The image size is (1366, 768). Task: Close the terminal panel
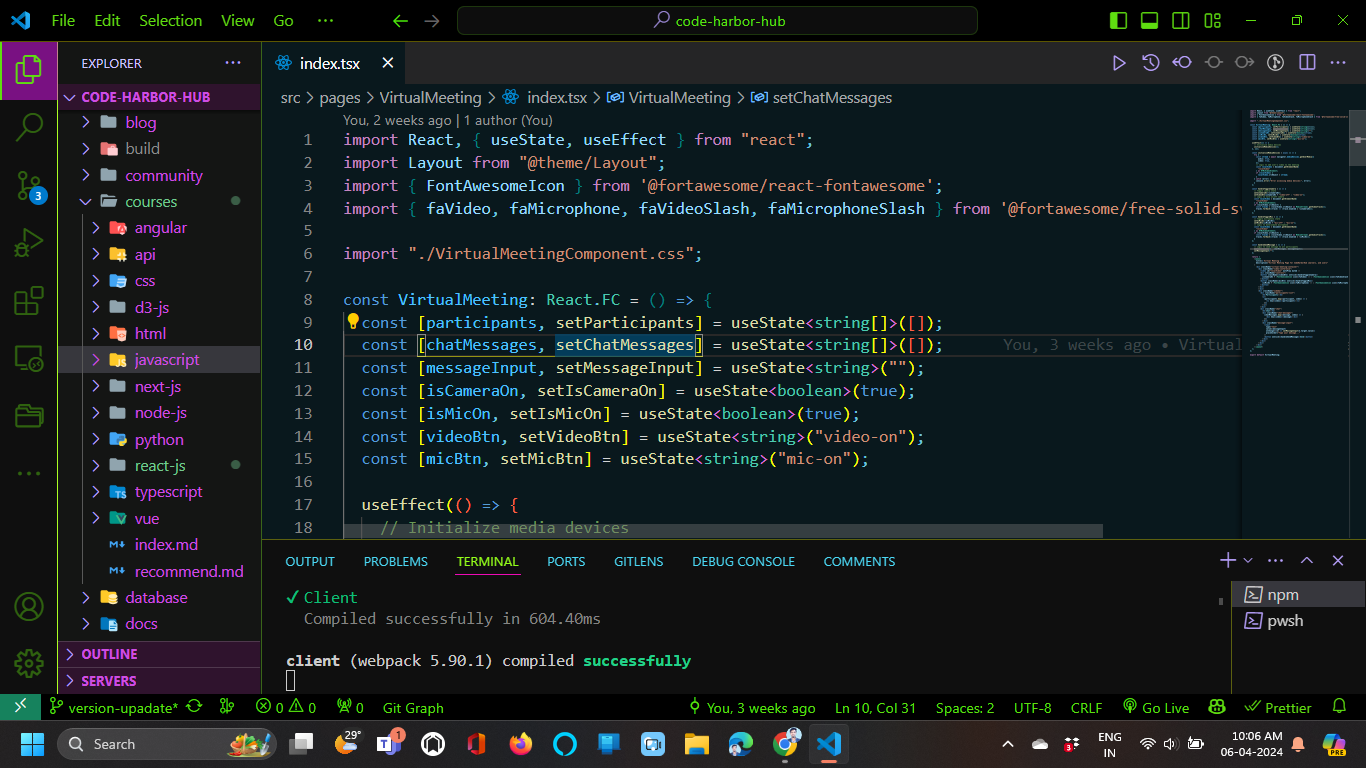(1338, 561)
